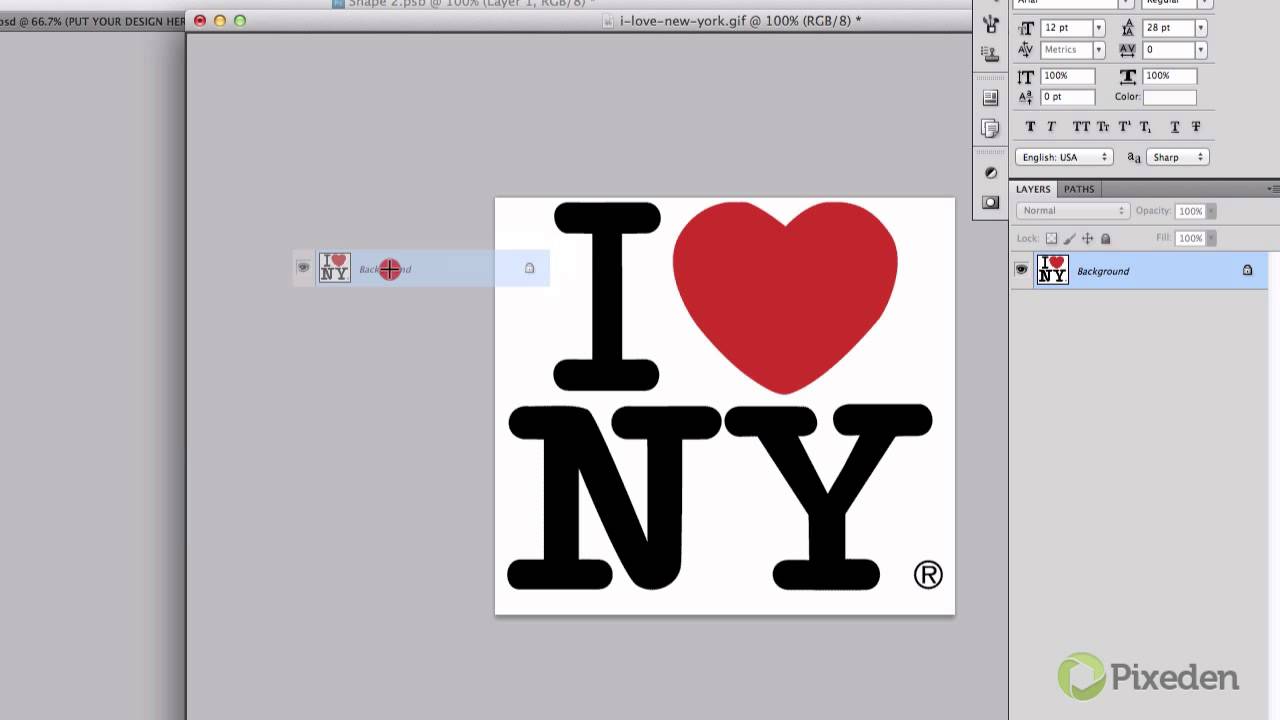
Task: Toggle Small Caps text style
Action: coord(1103,127)
